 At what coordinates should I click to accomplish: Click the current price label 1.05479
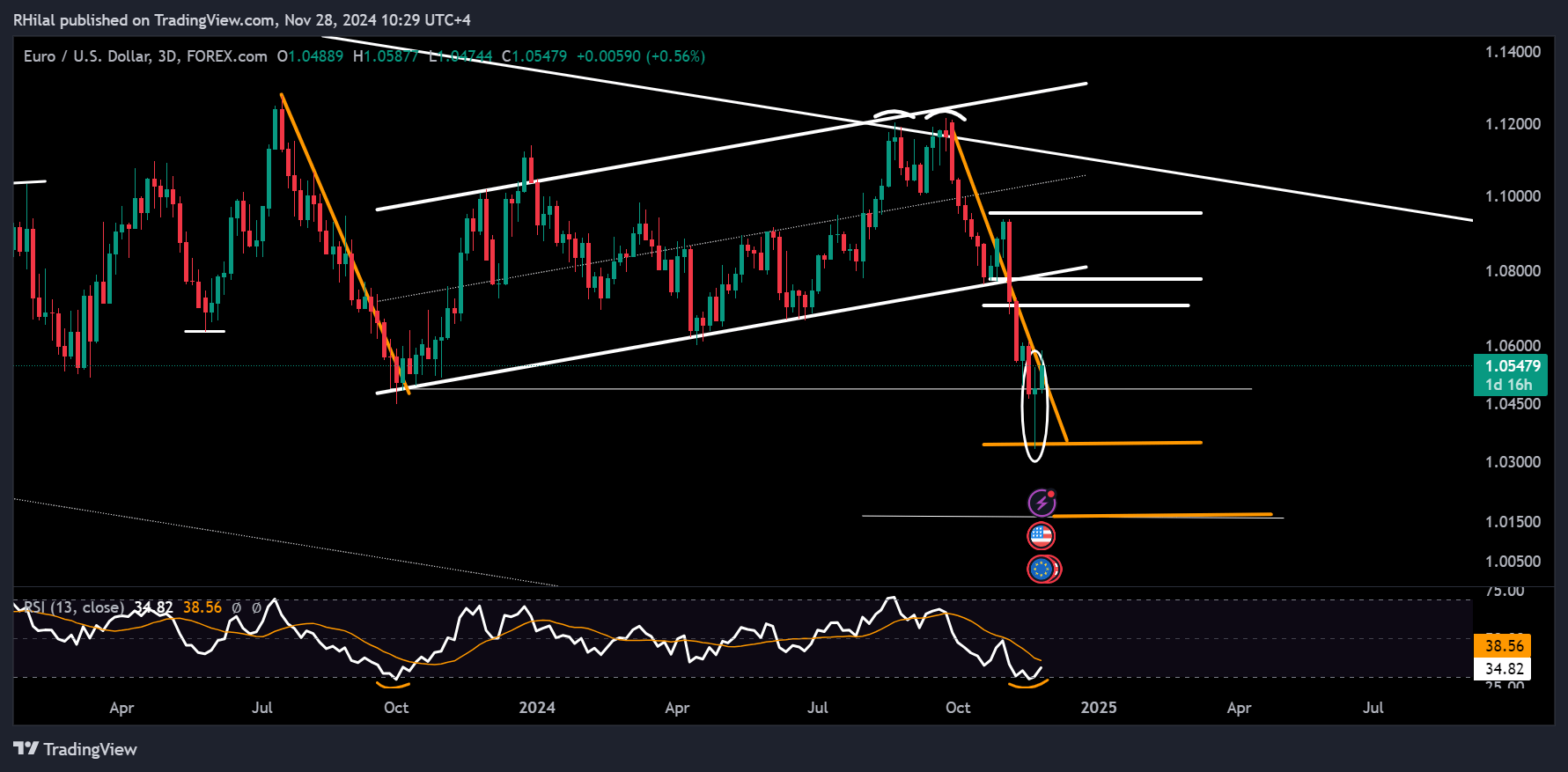(x=1513, y=366)
